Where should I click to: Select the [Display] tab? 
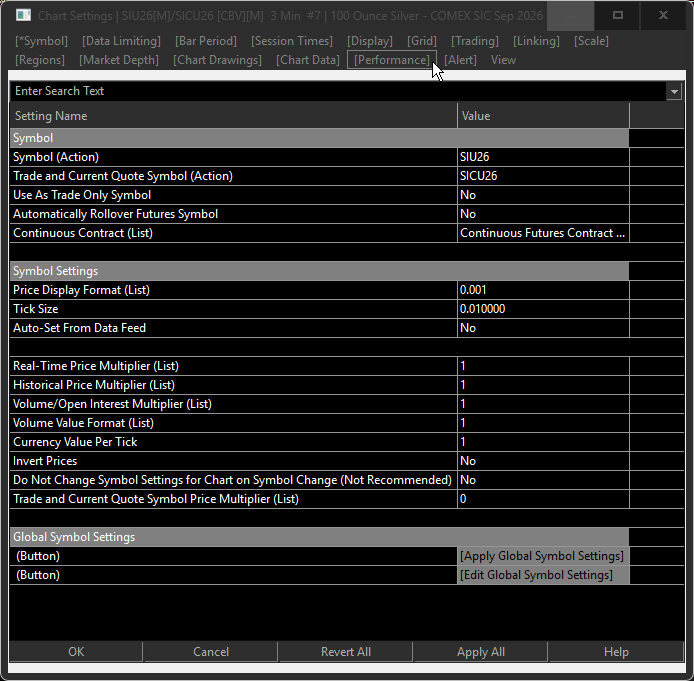tap(370, 41)
